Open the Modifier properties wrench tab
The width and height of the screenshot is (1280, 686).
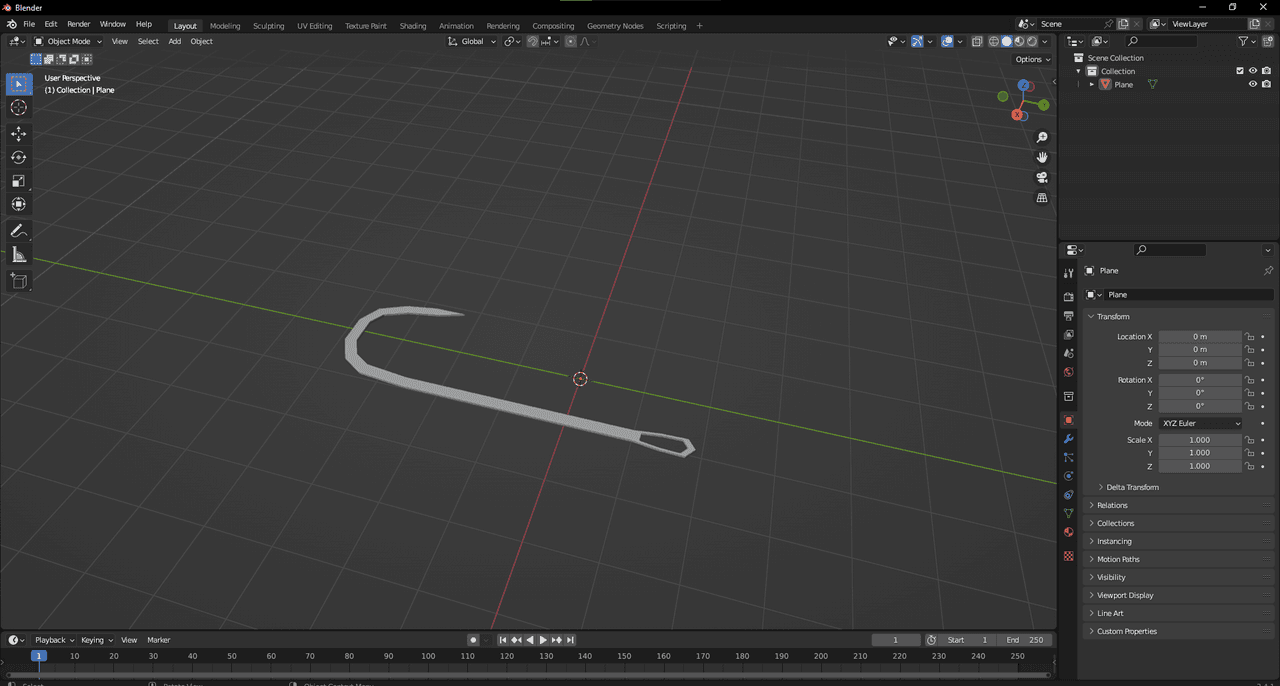[x=1068, y=439]
